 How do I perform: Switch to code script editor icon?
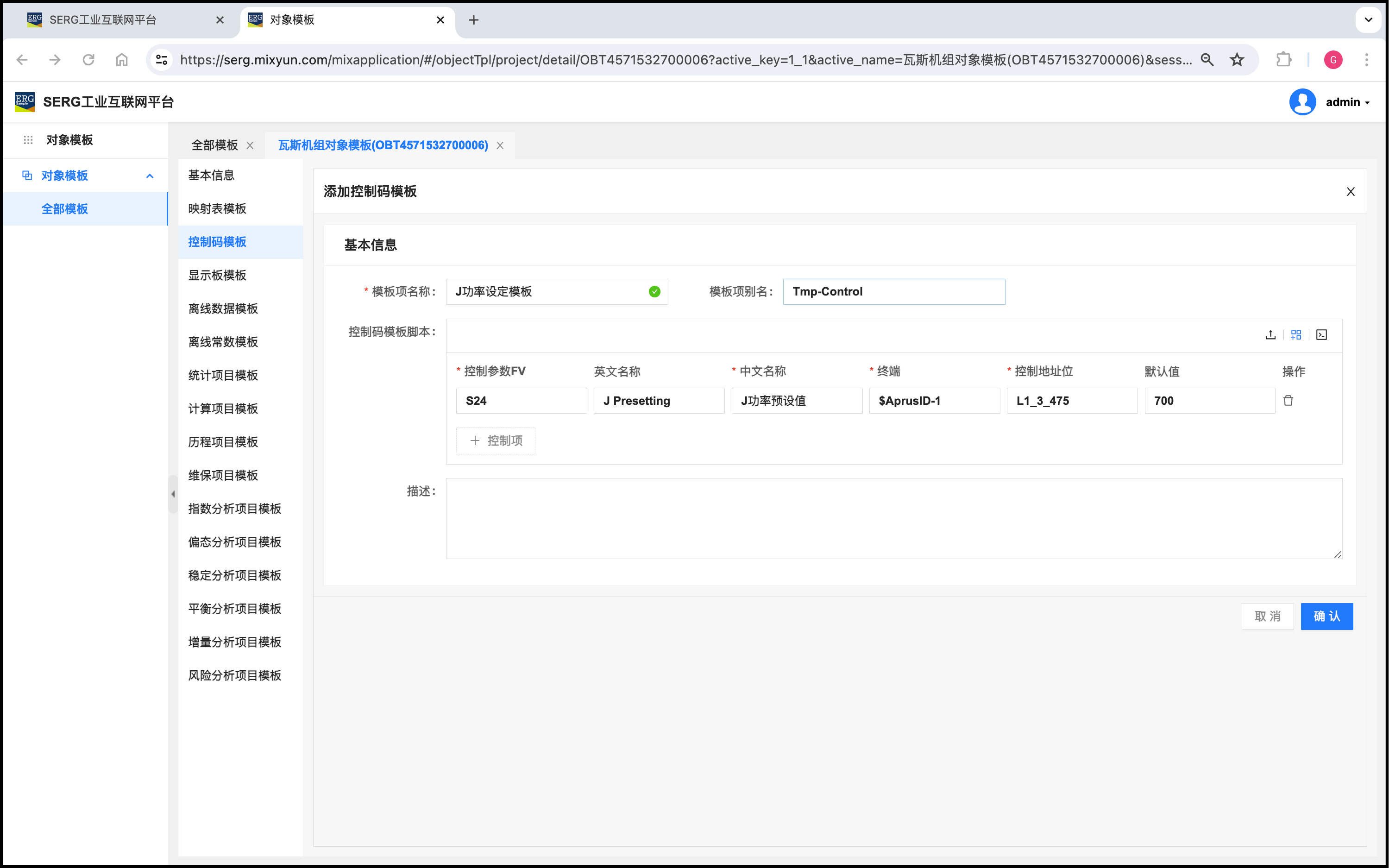tap(1321, 335)
